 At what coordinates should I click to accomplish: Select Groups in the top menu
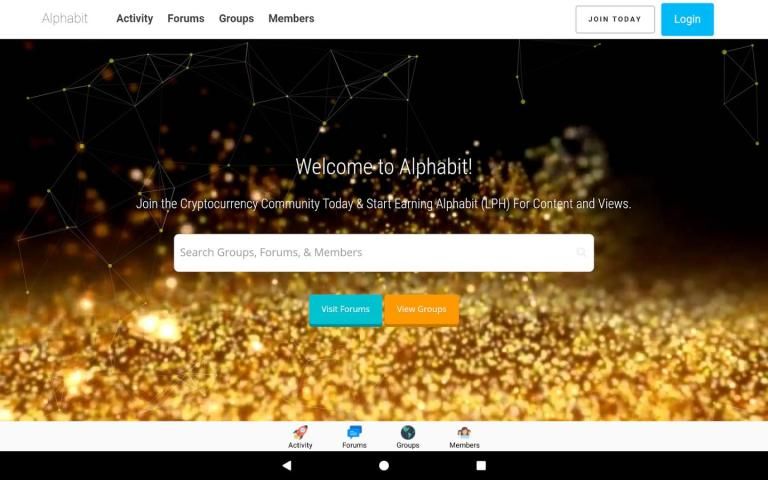[x=236, y=19]
